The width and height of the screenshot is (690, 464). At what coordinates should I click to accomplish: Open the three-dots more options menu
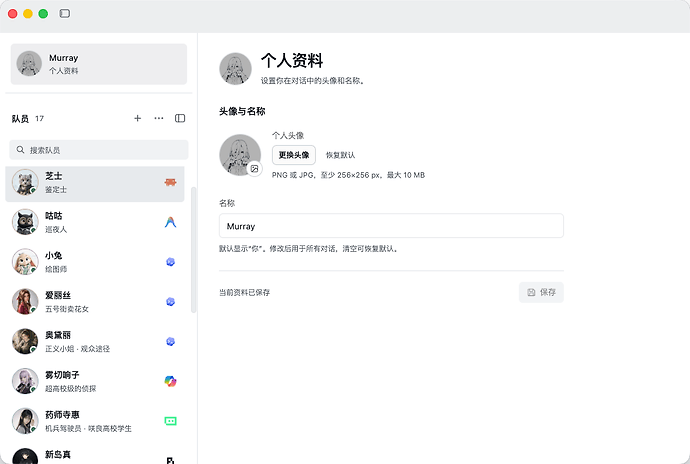coord(159,118)
